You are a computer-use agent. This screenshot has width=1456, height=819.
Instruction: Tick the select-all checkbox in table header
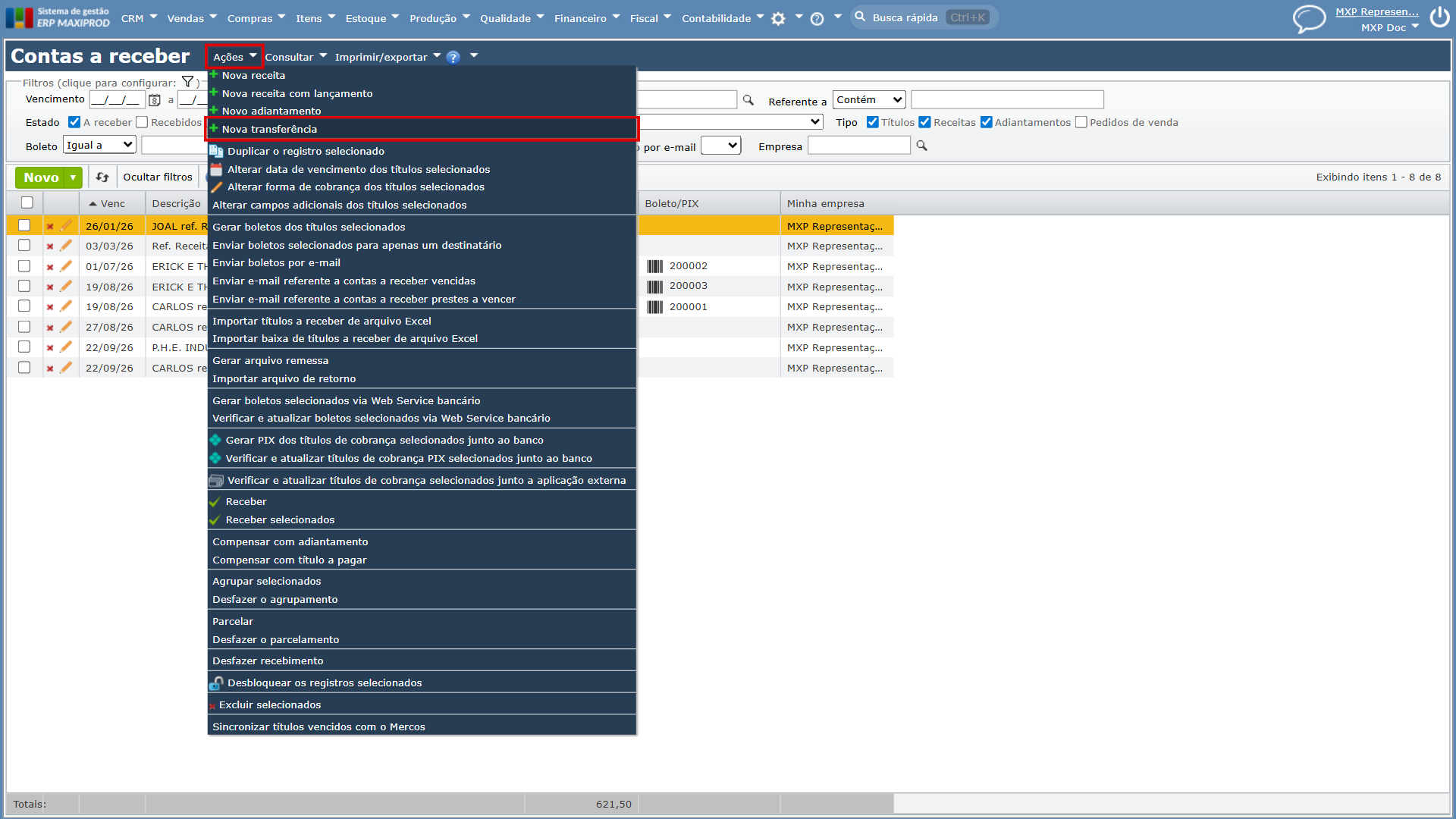coord(27,202)
